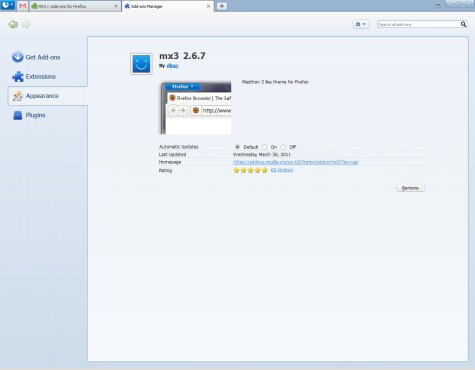Click the Remove button
The image size is (475, 370).
click(410, 188)
